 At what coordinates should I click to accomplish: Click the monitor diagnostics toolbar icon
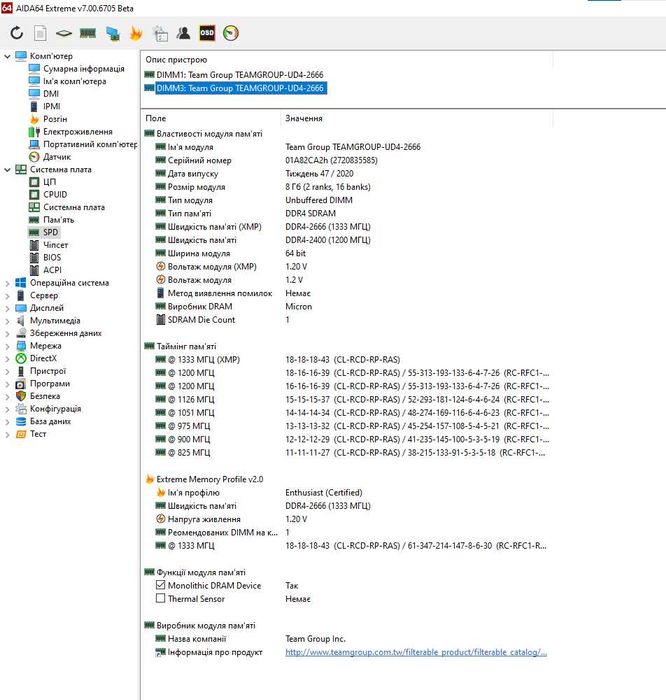(x=112, y=33)
